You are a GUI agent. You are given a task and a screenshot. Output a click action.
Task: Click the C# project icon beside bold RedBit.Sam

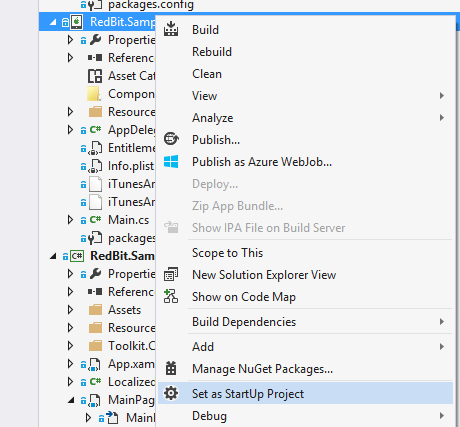point(77,256)
